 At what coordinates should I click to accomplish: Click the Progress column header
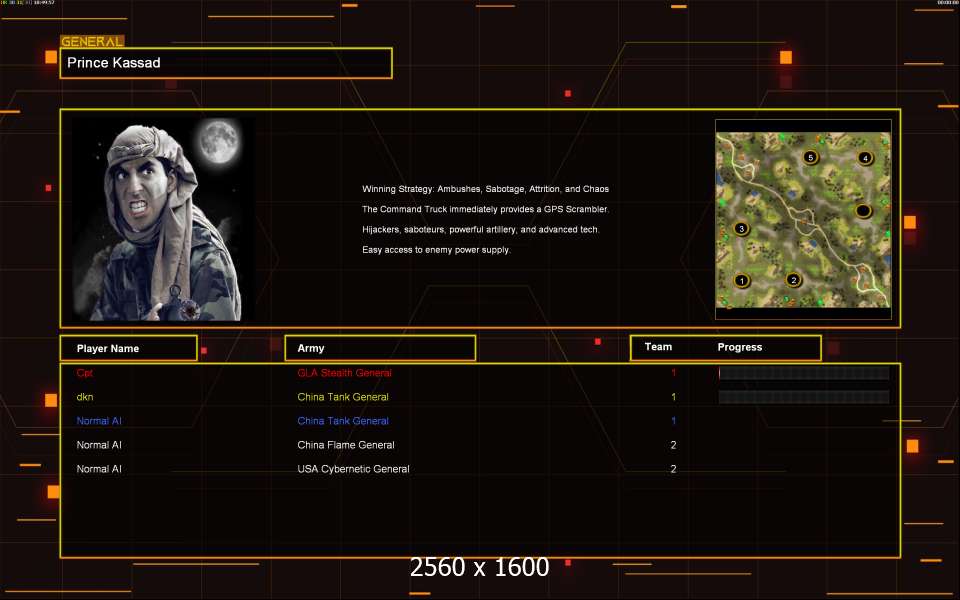pyautogui.click(x=740, y=347)
